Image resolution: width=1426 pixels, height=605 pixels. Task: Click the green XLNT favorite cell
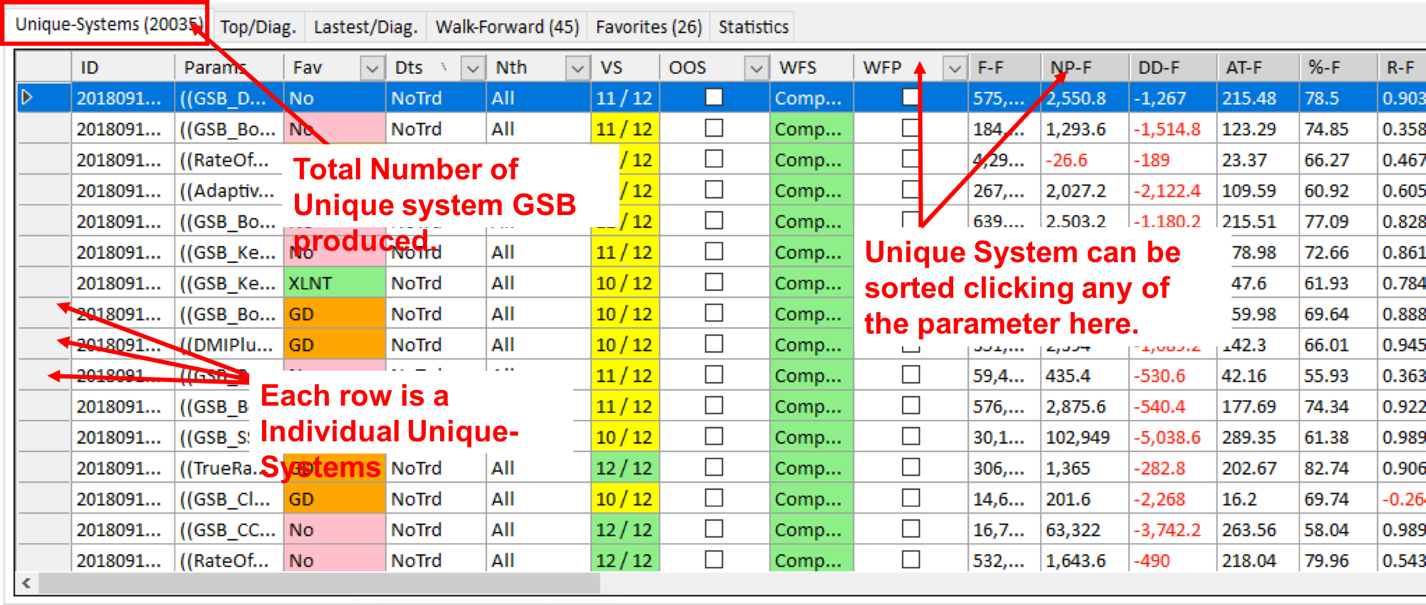334,283
